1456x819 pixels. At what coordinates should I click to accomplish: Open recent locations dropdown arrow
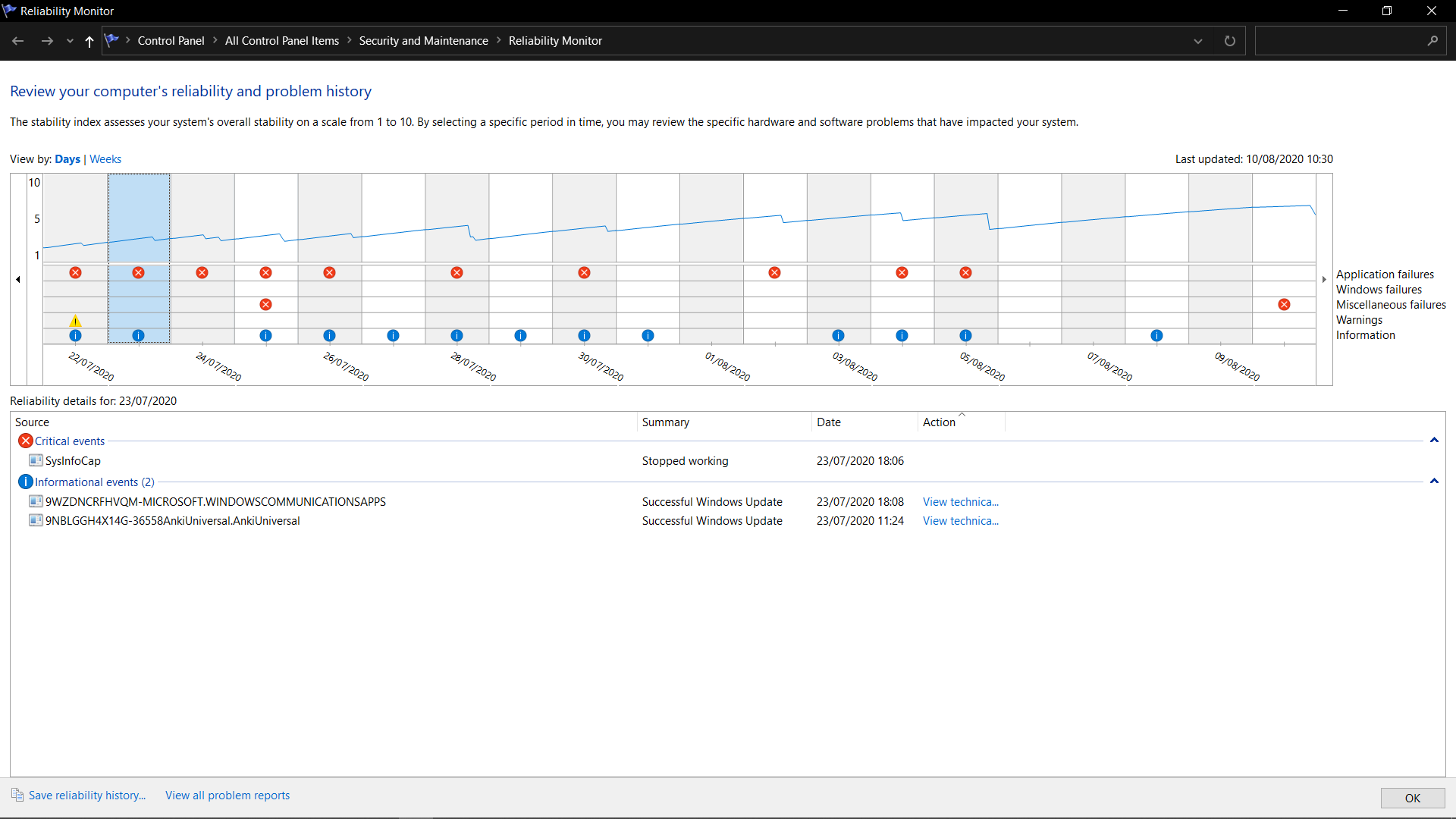(x=70, y=41)
